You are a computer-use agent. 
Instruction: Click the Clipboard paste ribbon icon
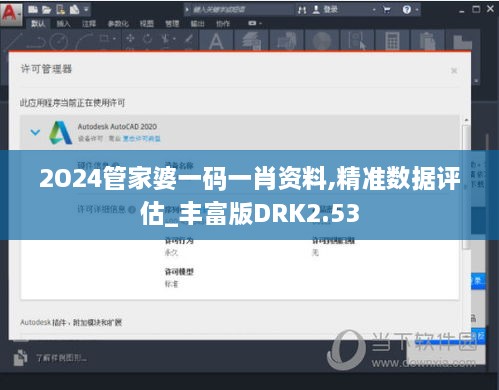coord(428,41)
